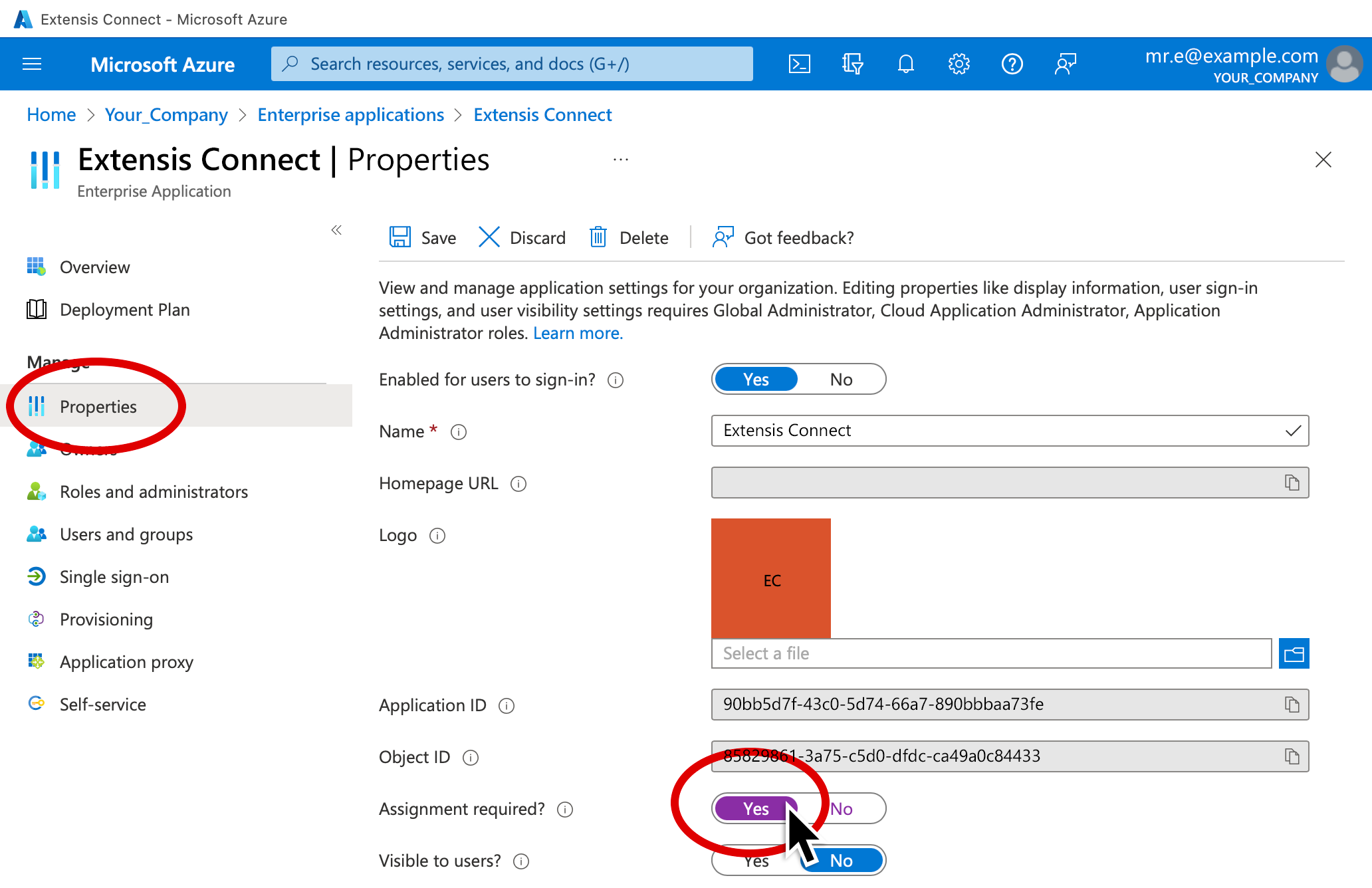Click the Save button label
1372x888 pixels.
coord(439,238)
